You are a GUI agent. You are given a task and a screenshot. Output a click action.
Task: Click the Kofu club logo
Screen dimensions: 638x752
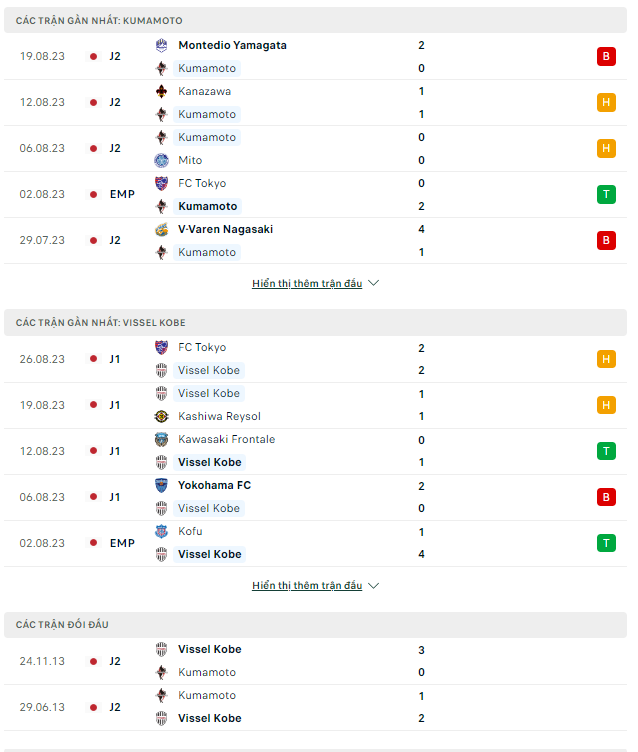[161, 531]
